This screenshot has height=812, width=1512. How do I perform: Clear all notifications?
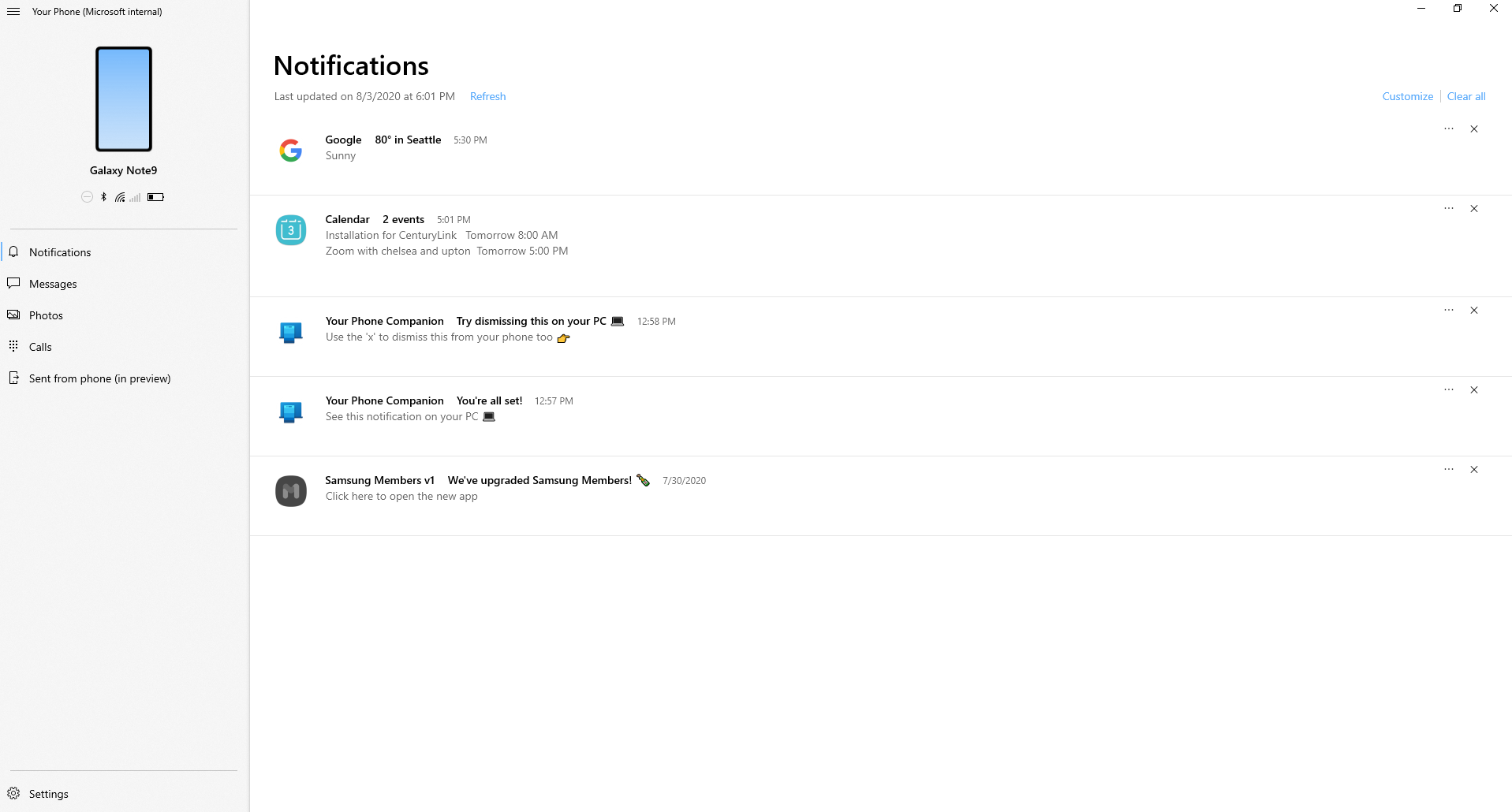pyautogui.click(x=1466, y=96)
